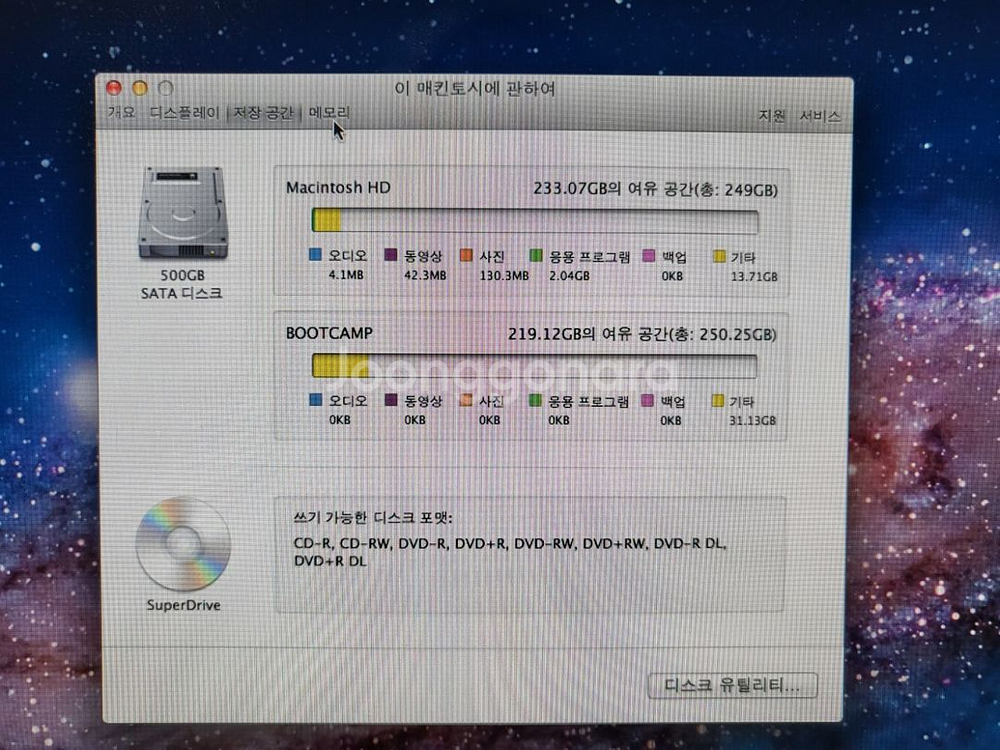The height and width of the screenshot is (750, 1000).
Task: Click the 지원 link at top right
Action: [769, 115]
